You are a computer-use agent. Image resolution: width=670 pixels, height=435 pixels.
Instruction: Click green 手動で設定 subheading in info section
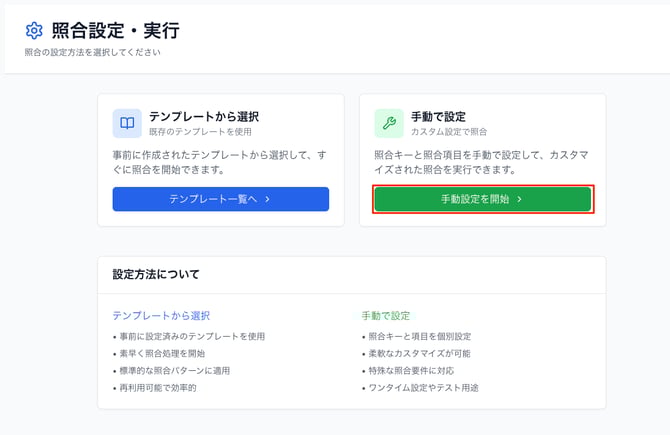[386, 315]
